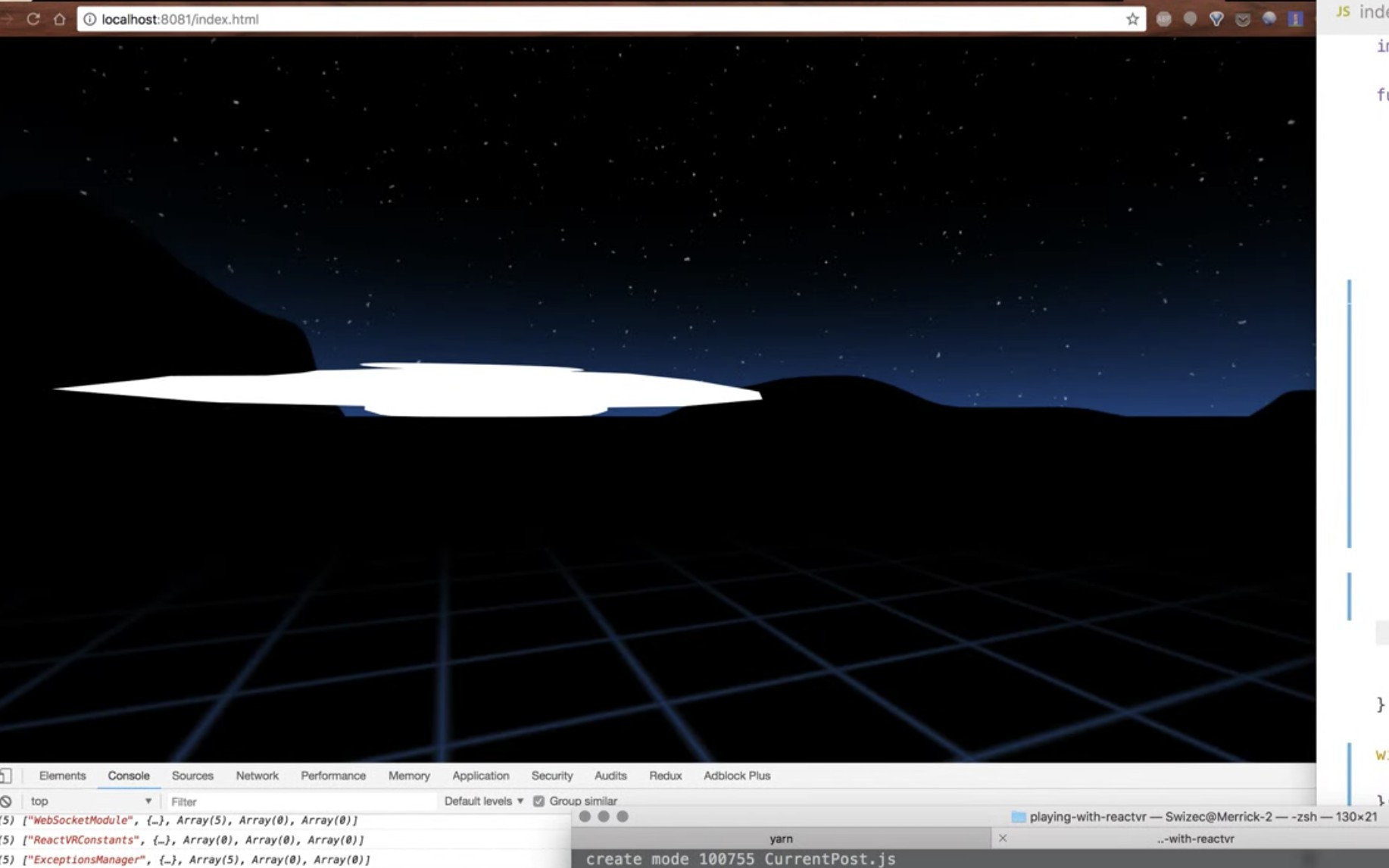Open site information icon in address bar

point(89,19)
